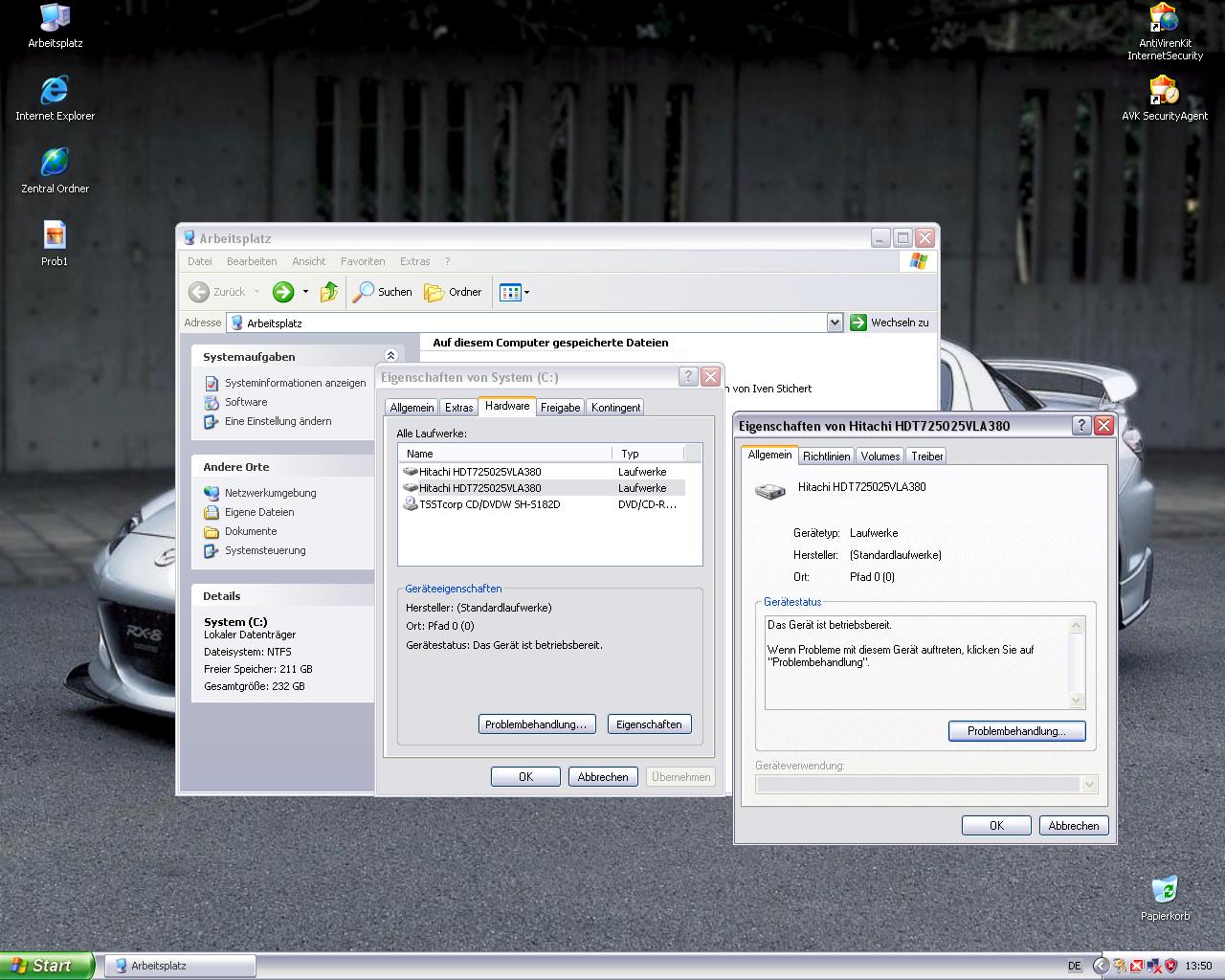Select the Papierkorb recycle bin icon
This screenshot has height=980, width=1225.
1165,898
